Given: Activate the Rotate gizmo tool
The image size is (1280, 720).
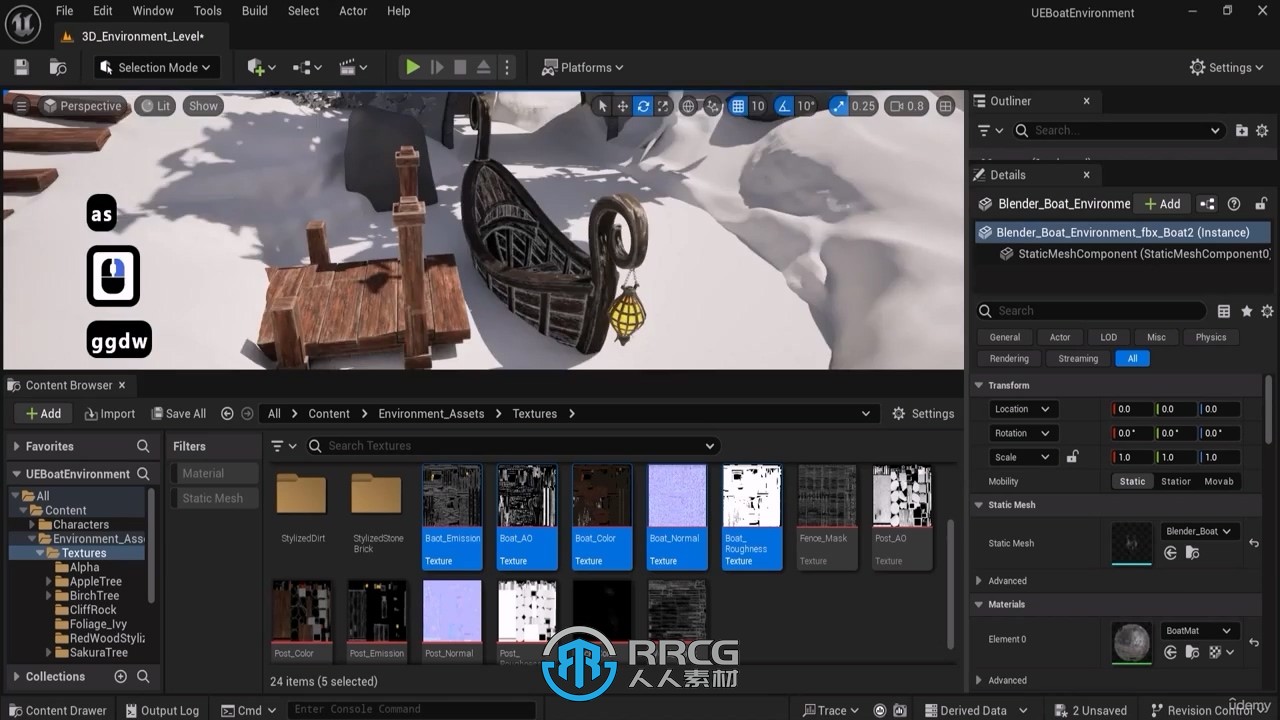Looking at the screenshot, I should click(x=643, y=106).
